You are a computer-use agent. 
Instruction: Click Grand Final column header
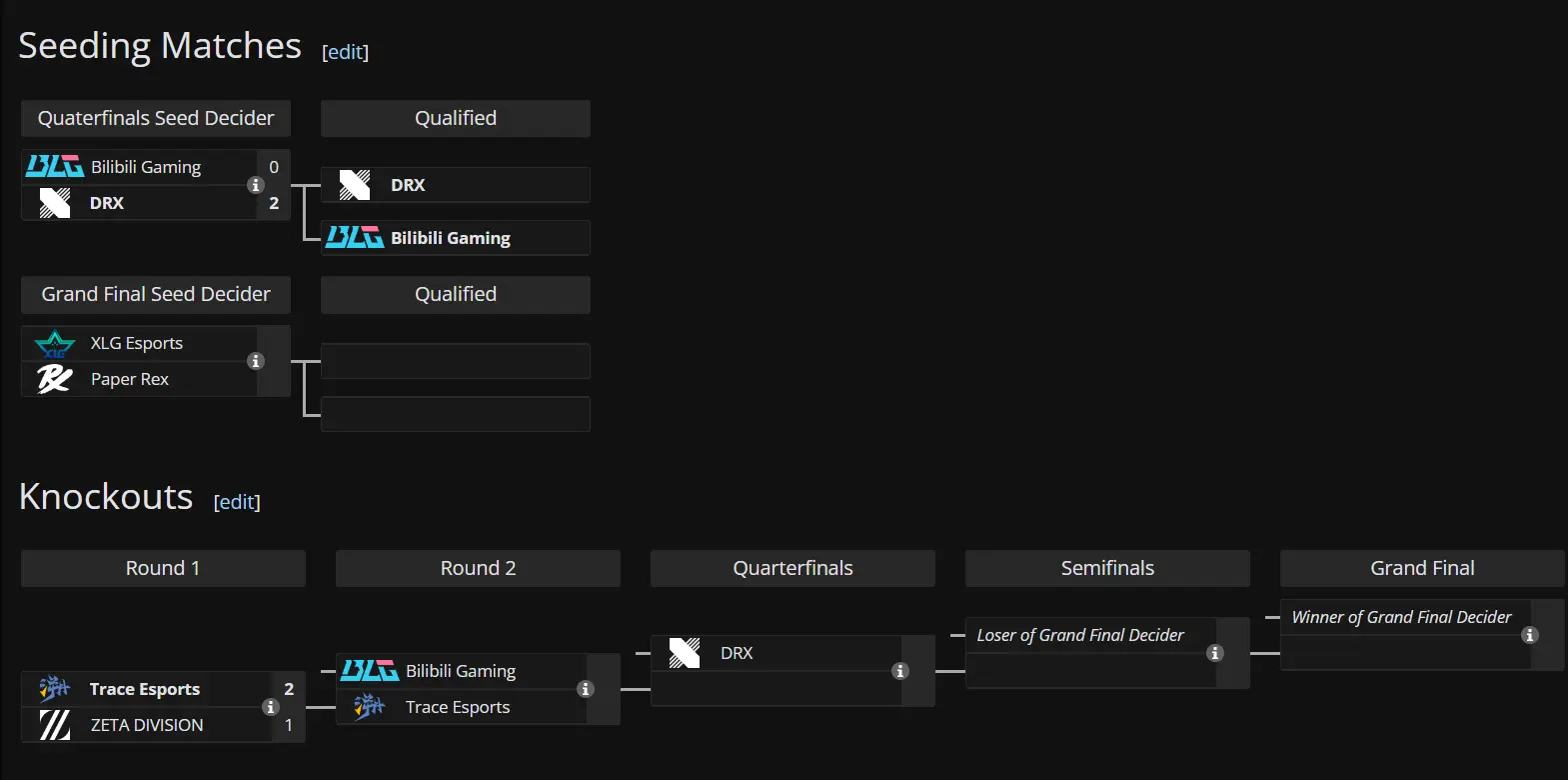click(1422, 568)
